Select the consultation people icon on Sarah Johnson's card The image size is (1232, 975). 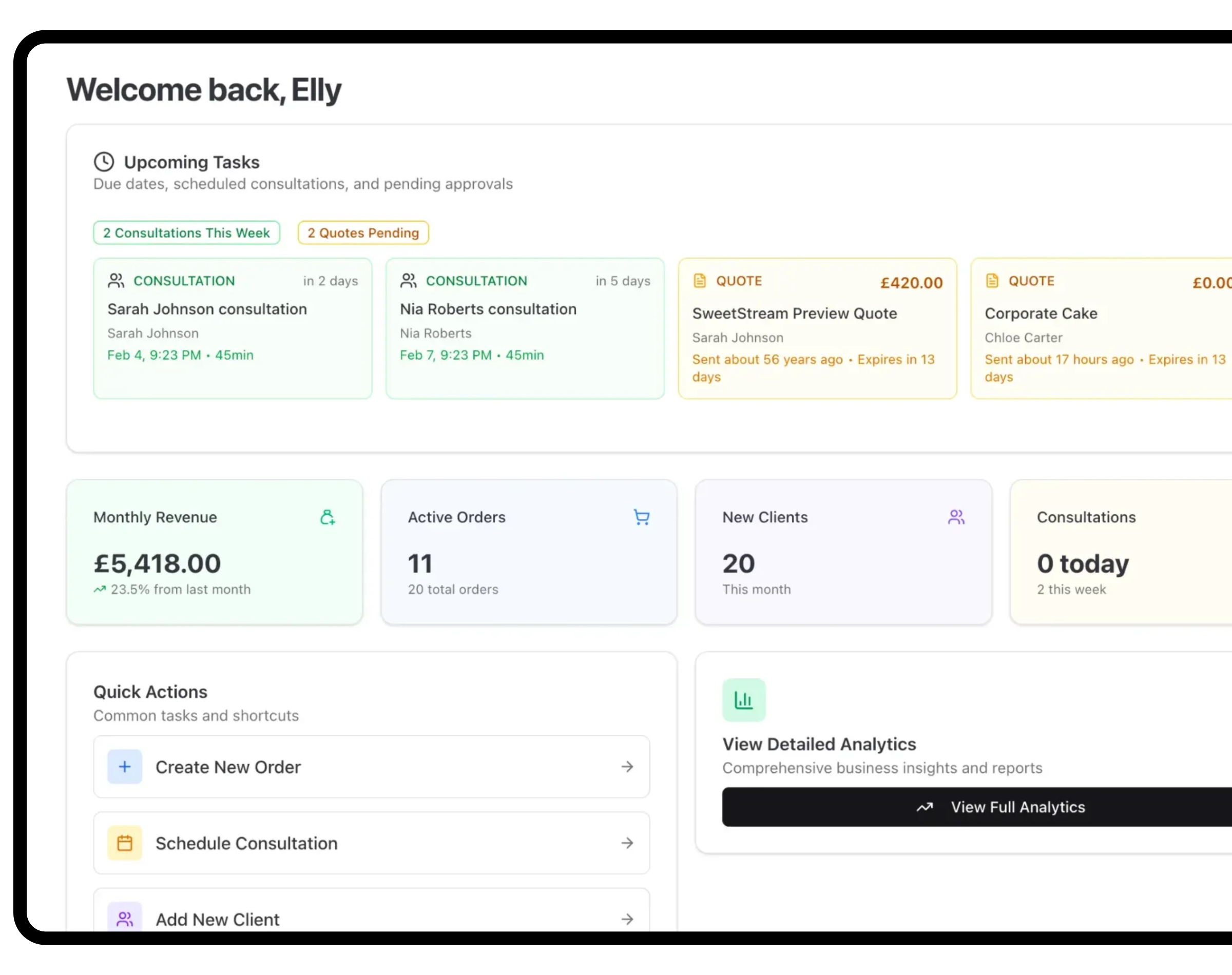[117, 280]
